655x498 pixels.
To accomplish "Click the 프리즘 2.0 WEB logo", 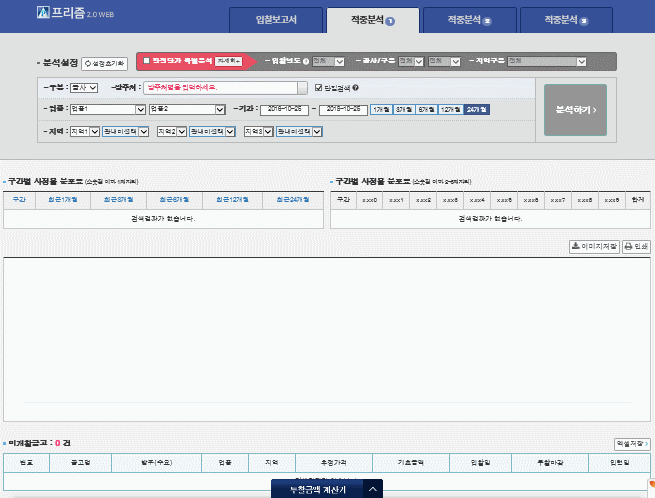I will click(75, 13).
